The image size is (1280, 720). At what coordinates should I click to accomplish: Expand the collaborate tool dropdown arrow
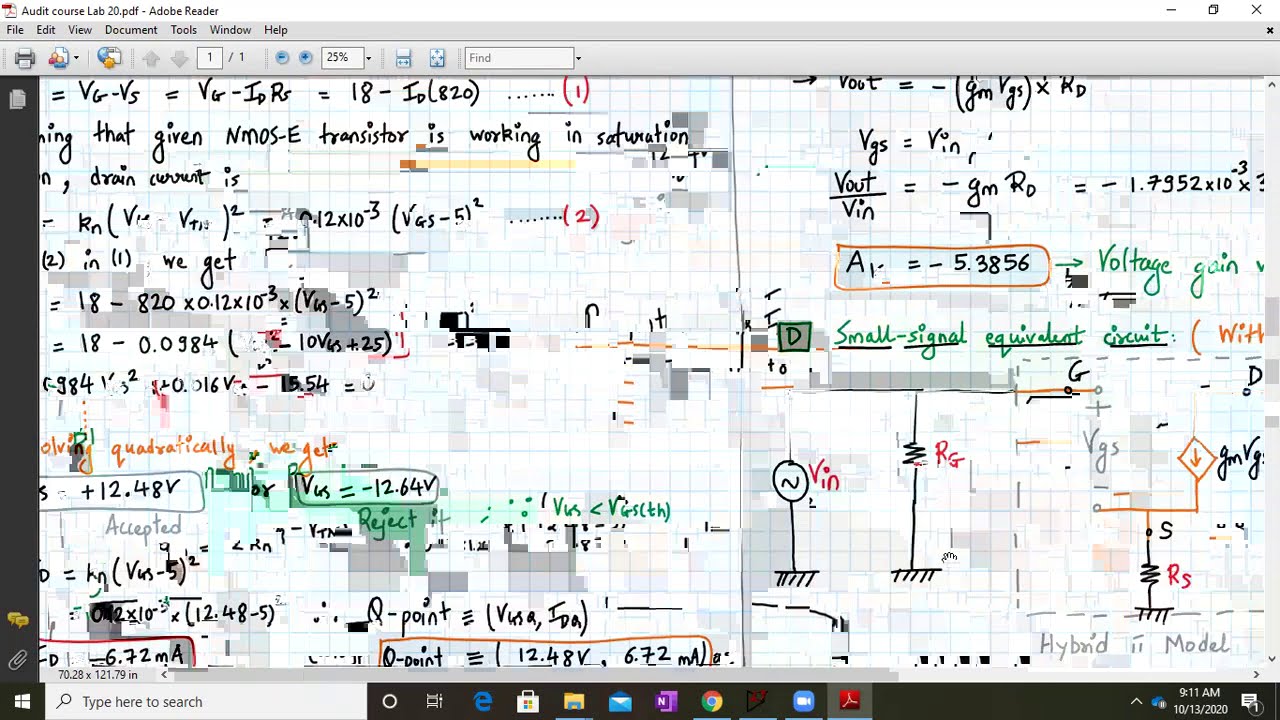pyautogui.click(x=75, y=58)
